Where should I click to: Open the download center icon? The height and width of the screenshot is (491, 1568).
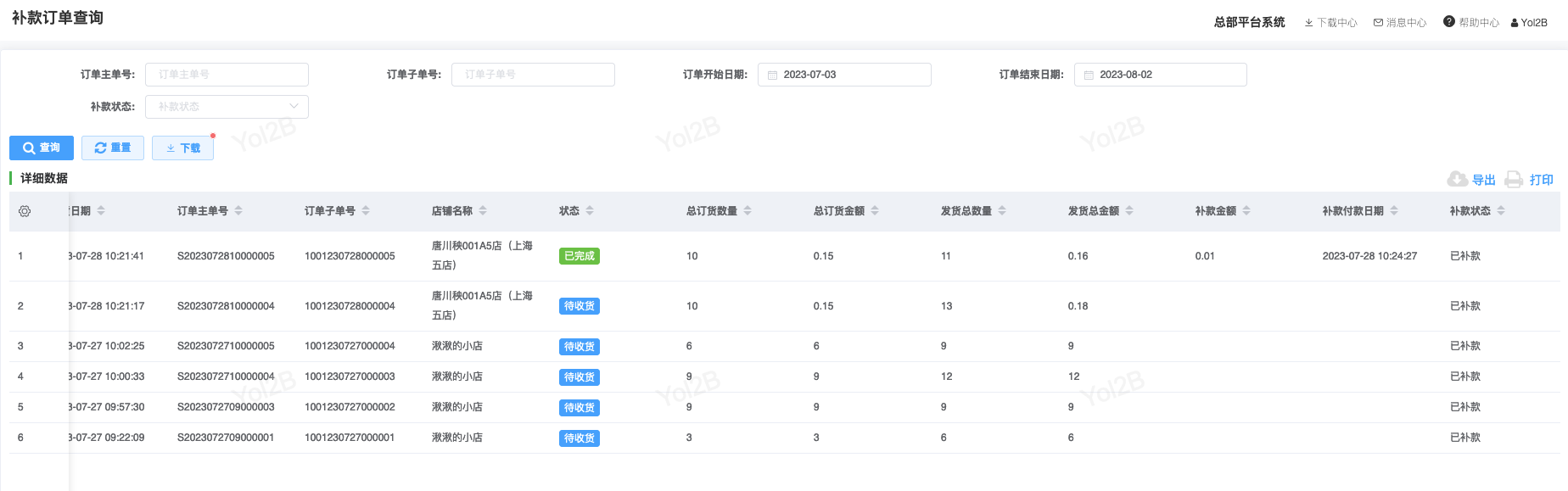coord(1308,23)
